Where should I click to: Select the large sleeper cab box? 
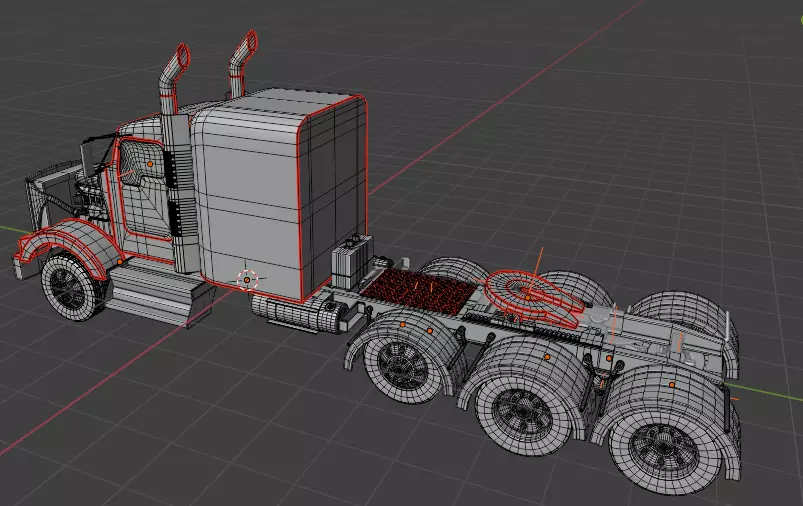pos(280,197)
